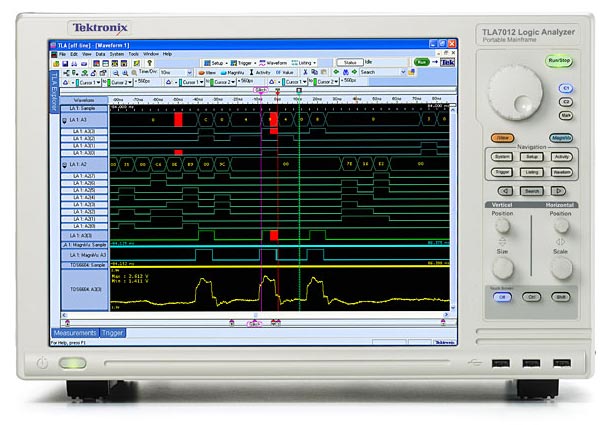The image size is (610, 425).
Task: Click the icon right of Search box
Action: pos(412,72)
